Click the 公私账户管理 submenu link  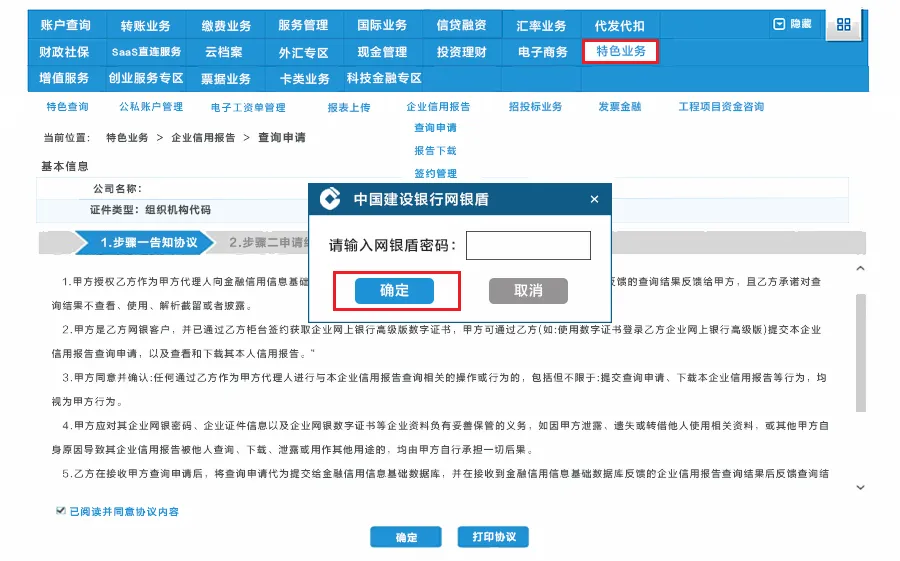151,107
